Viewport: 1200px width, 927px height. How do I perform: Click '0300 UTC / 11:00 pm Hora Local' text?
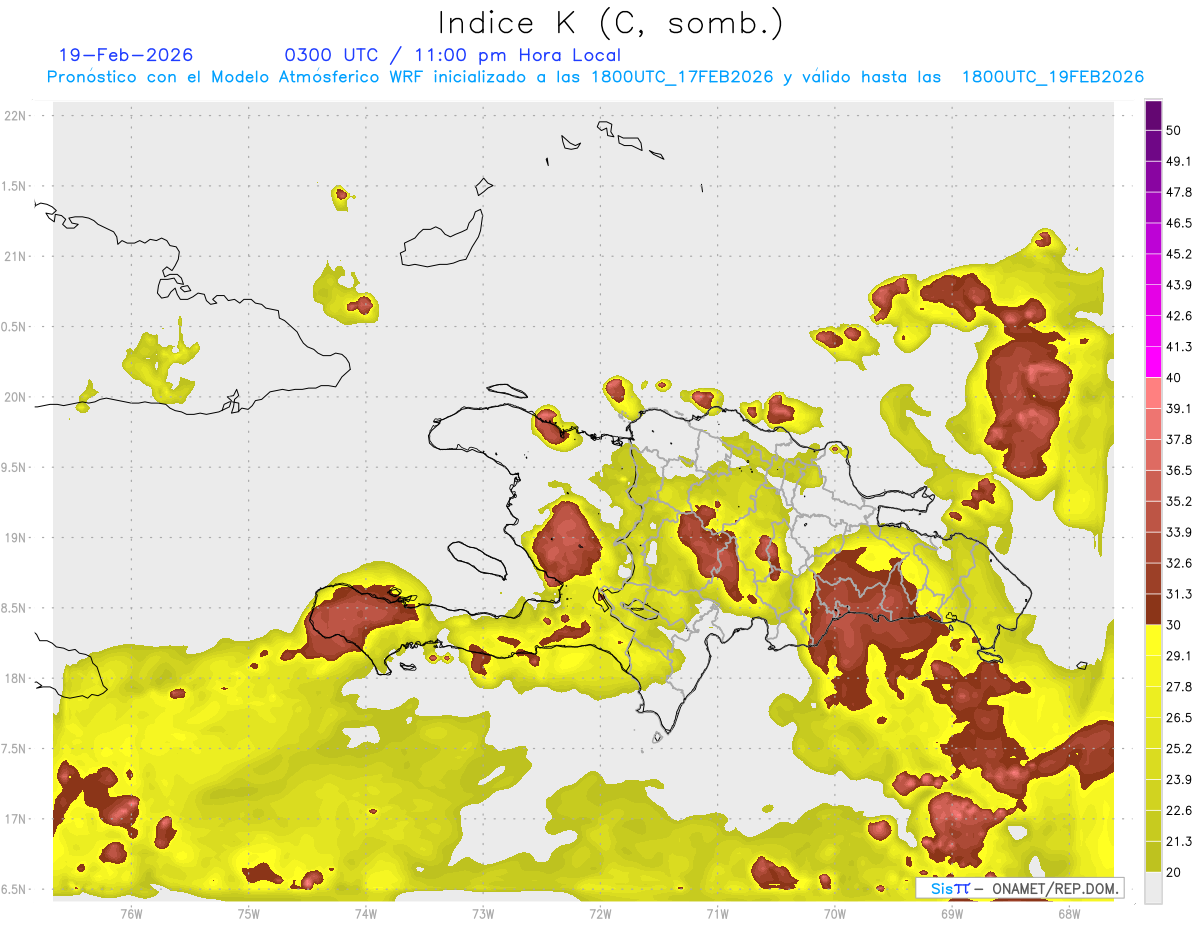(x=452, y=55)
